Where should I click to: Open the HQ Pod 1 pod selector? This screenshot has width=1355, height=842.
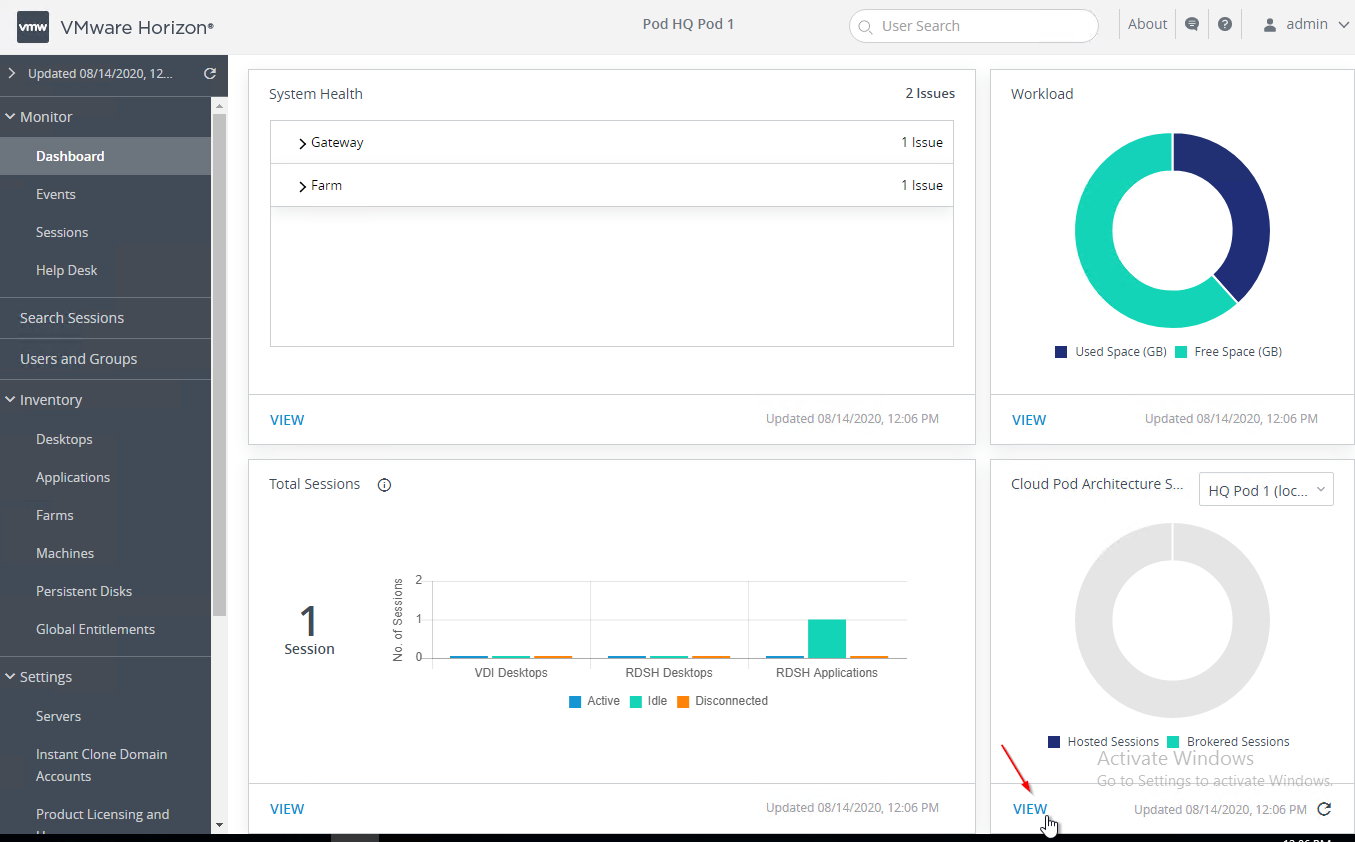click(1266, 490)
